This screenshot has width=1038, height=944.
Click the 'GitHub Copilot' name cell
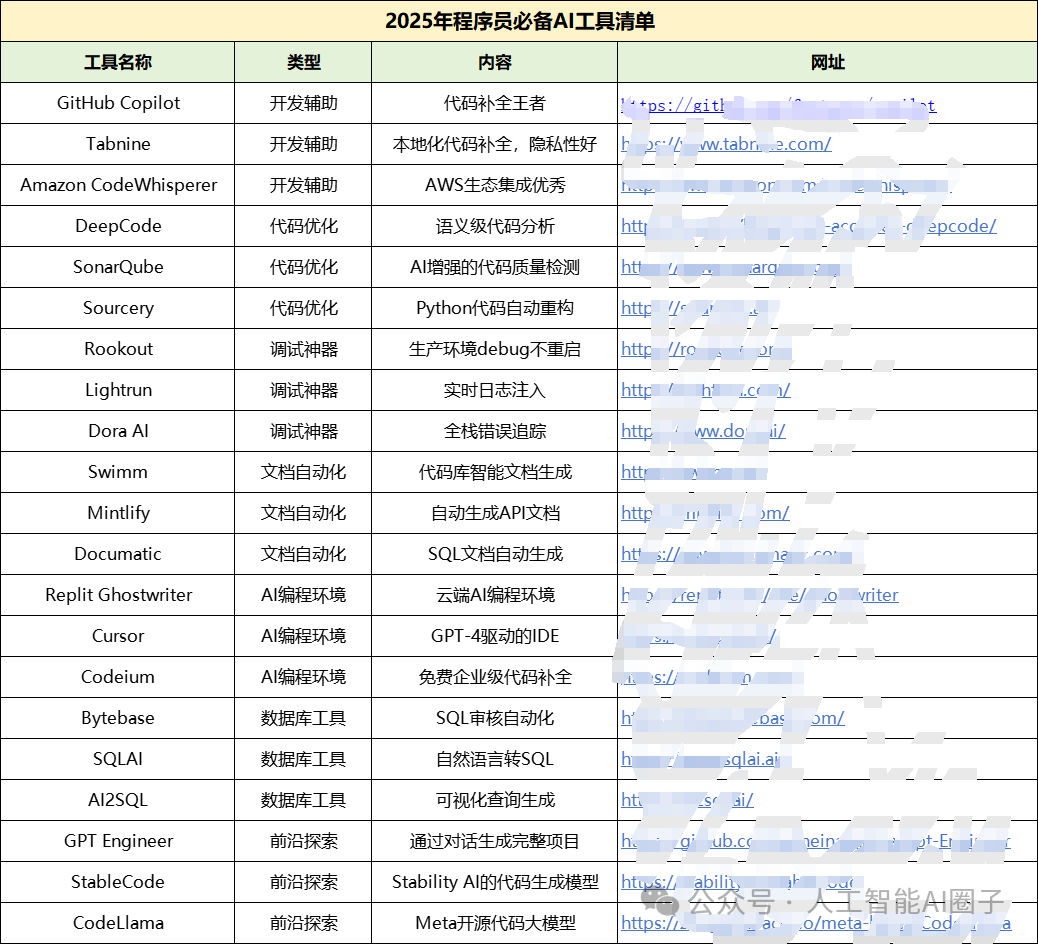(118, 103)
